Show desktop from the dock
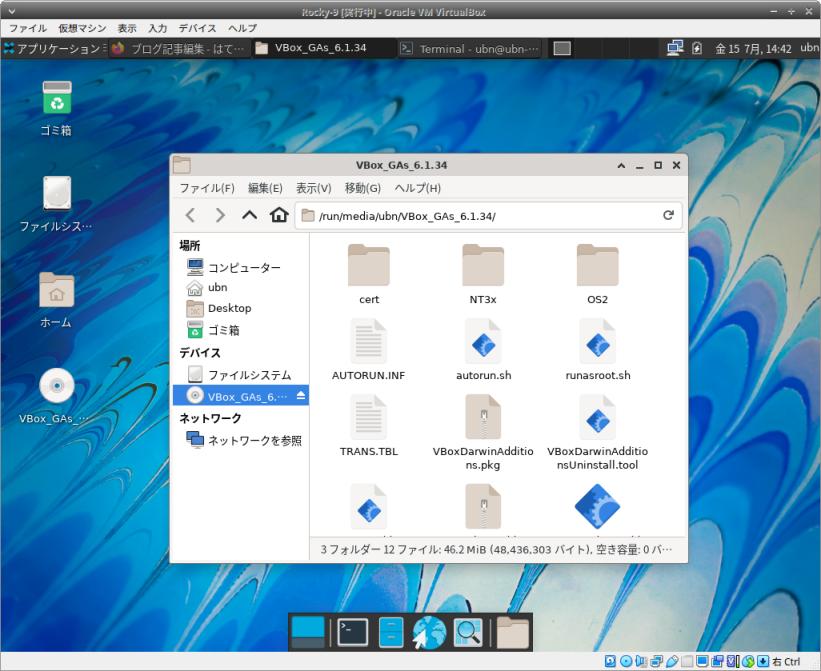821x671 pixels. pyautogui.click(x=308, y=632)
